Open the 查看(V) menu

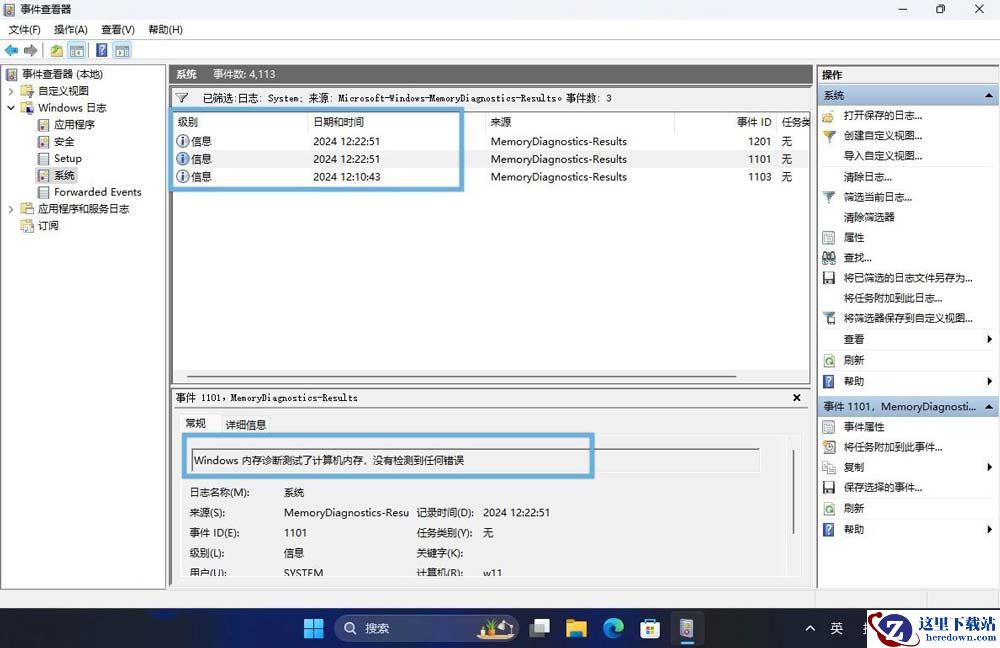[x=118, y=30]
